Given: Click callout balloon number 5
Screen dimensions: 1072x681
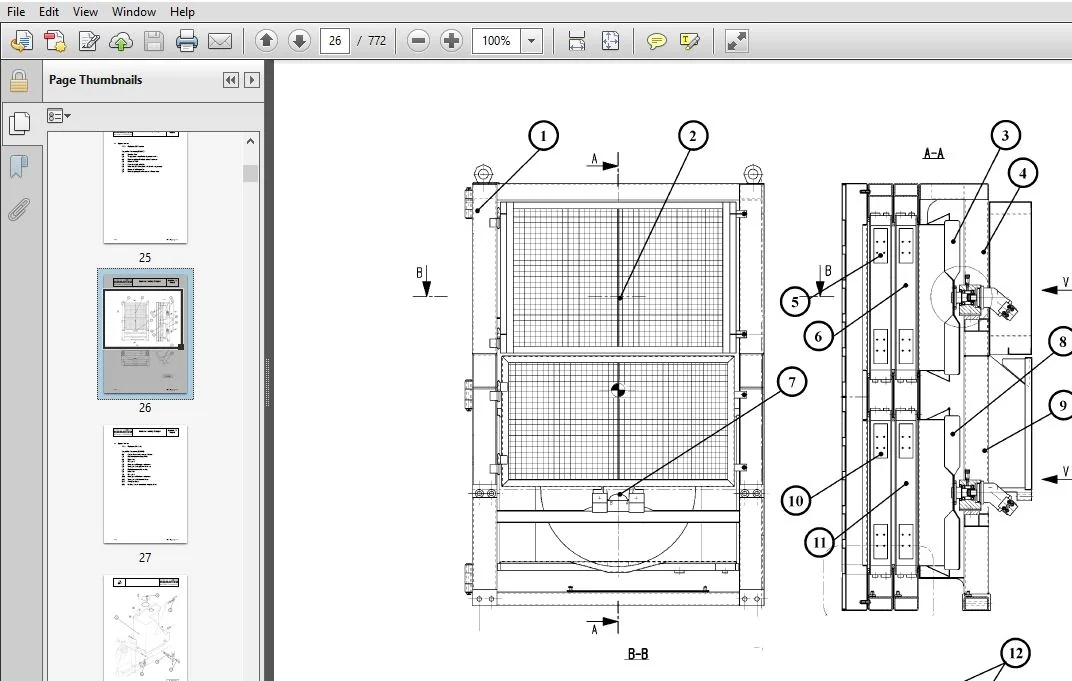Looking at the screenshot, I should click(x=795, y=302).
